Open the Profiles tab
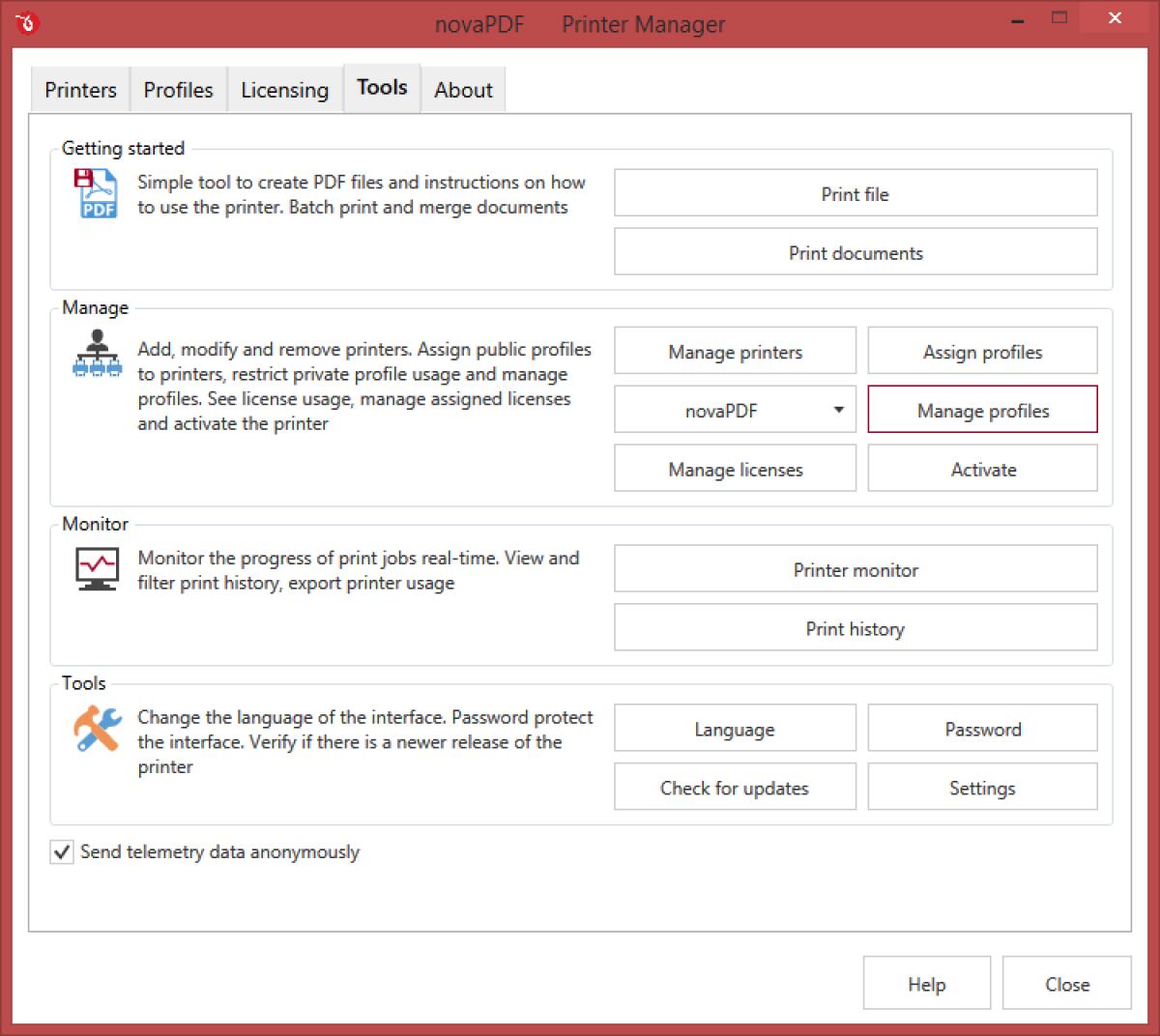Image resolution: width=1160 pixels, height=1036 pixels. (x=178, y=89)
